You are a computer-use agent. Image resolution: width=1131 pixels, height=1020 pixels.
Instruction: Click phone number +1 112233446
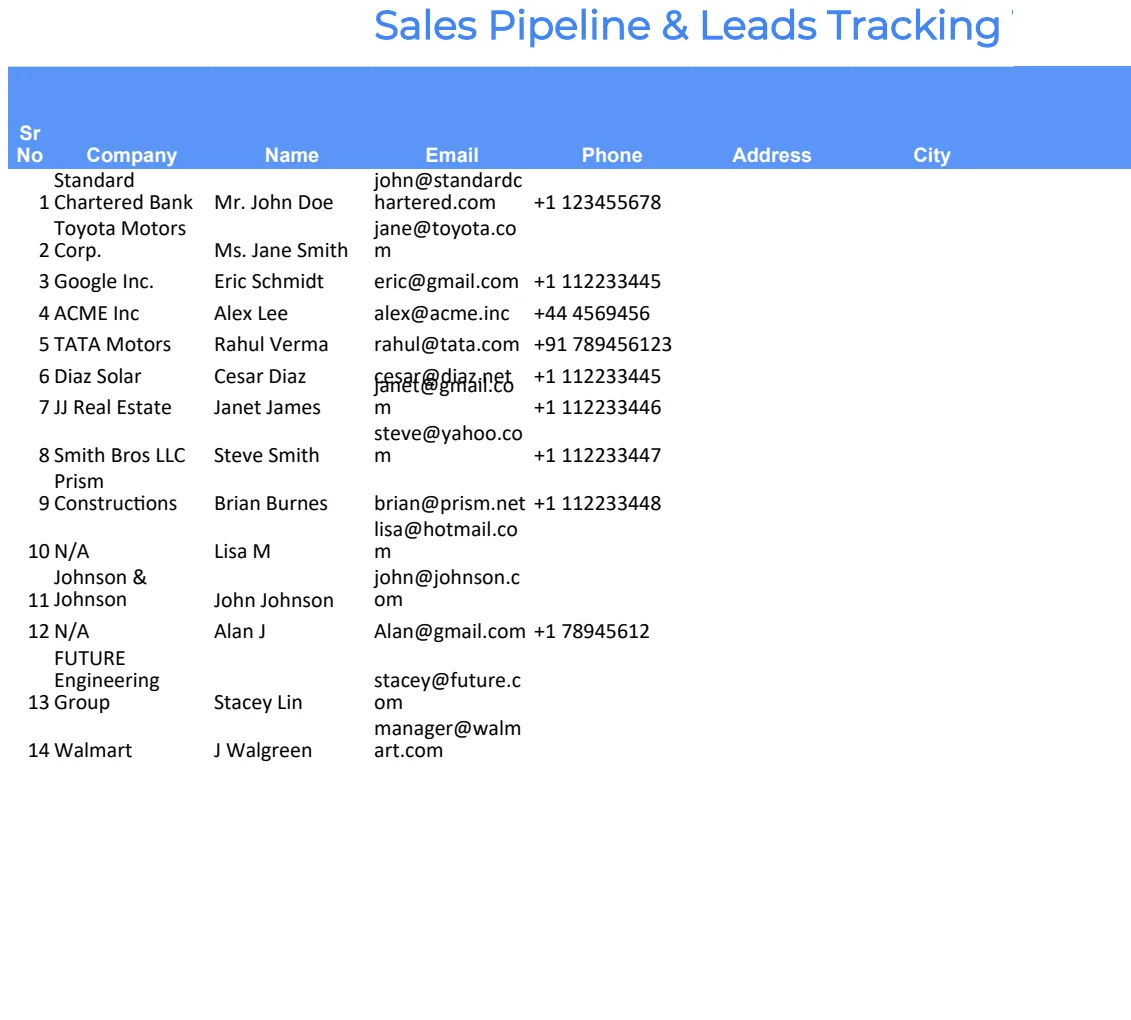click(597, 408)
